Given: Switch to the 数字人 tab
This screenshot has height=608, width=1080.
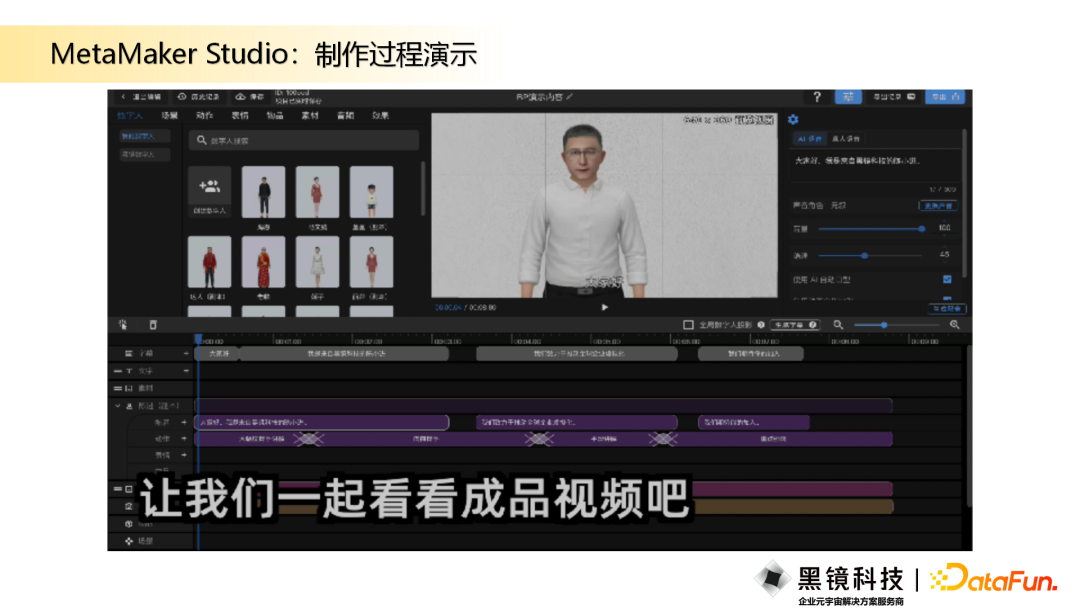Looking at the screenshot, I should point(129,116).
